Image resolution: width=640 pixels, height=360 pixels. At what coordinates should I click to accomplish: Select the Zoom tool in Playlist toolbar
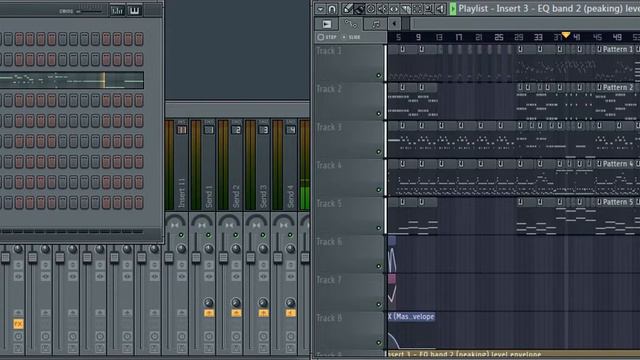[x=429, y=9]
